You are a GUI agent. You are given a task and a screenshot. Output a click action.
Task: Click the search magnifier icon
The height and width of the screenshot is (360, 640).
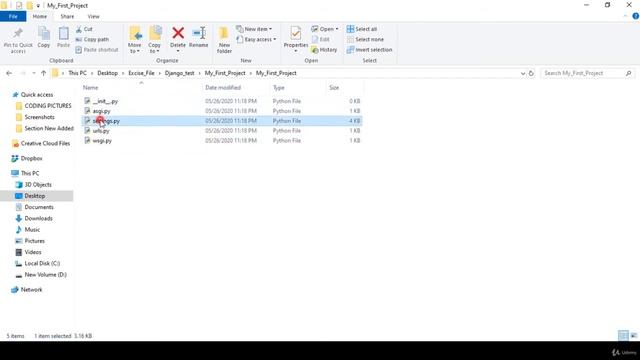(x=629, y=73)
